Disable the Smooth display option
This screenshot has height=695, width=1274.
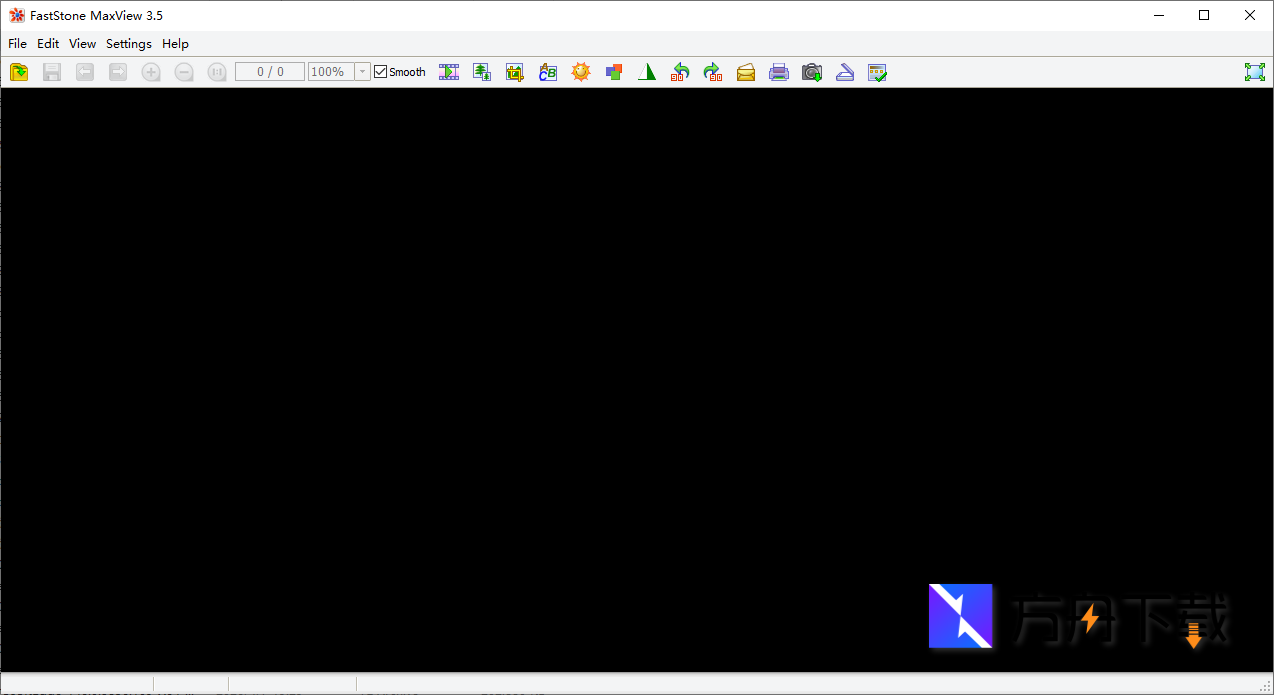click(x=380, y=71)
